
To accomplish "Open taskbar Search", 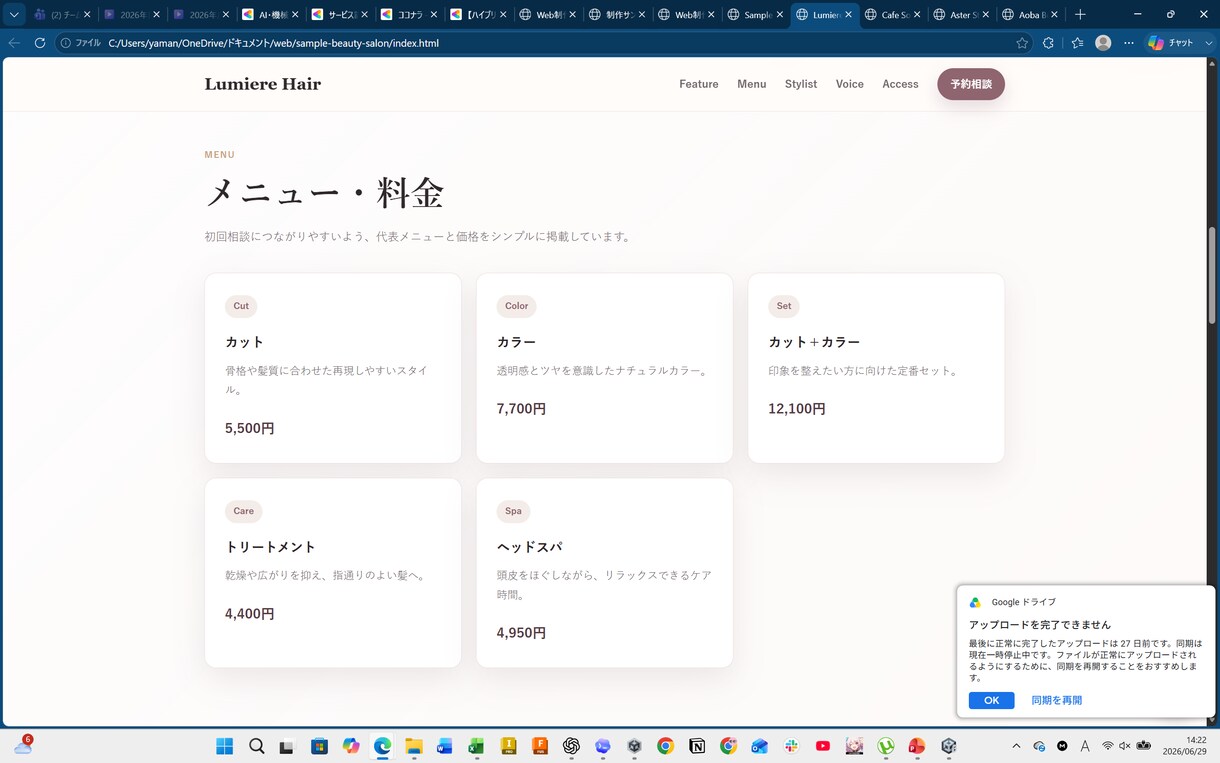I will (x=257, y=746).
